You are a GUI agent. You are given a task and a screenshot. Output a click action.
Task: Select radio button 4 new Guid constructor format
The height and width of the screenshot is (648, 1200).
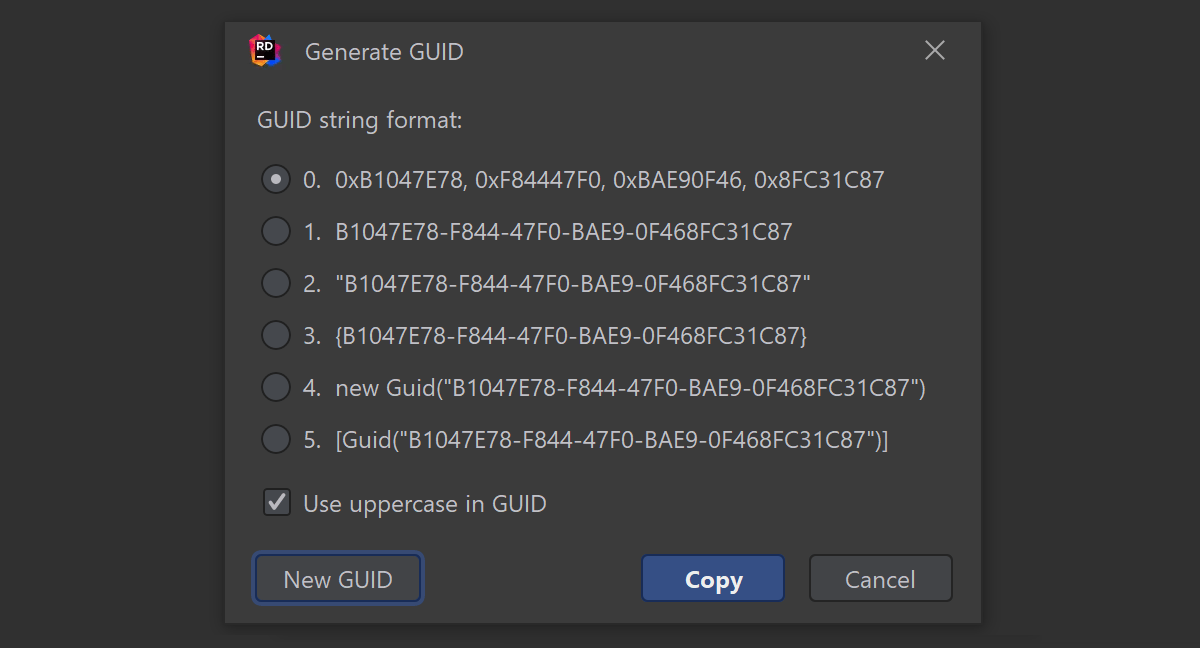coord(276,387)
